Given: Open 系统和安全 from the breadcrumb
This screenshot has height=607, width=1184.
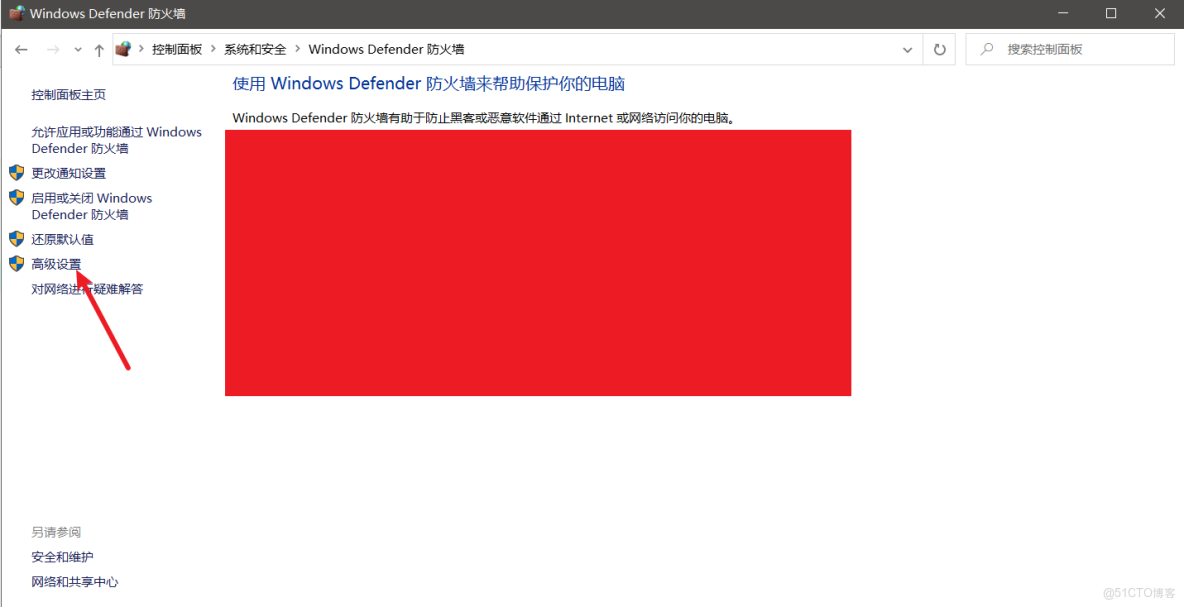Looking at the screenshot, I should 256,48.
